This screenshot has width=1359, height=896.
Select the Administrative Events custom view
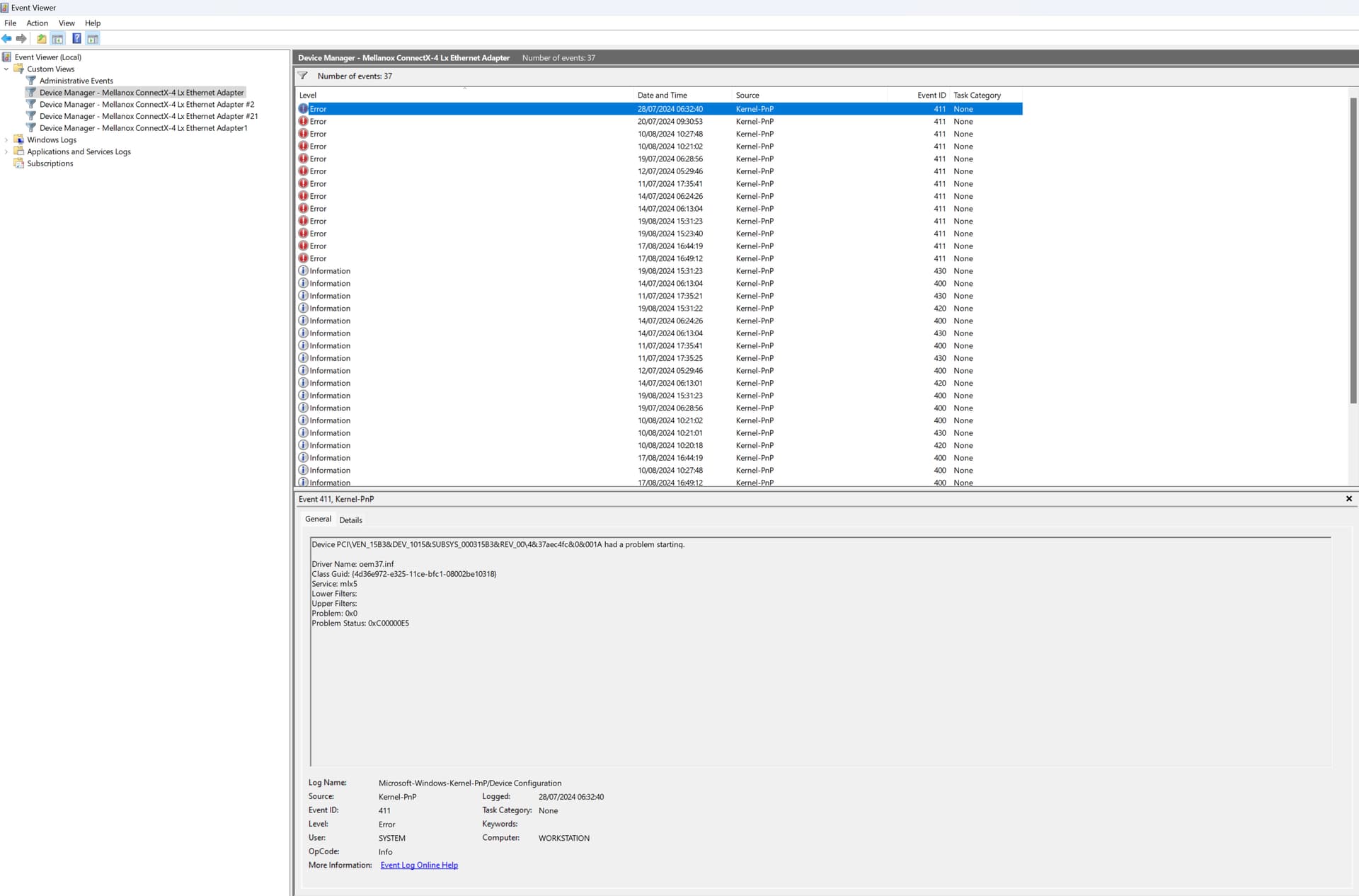(x=76, y=81)
